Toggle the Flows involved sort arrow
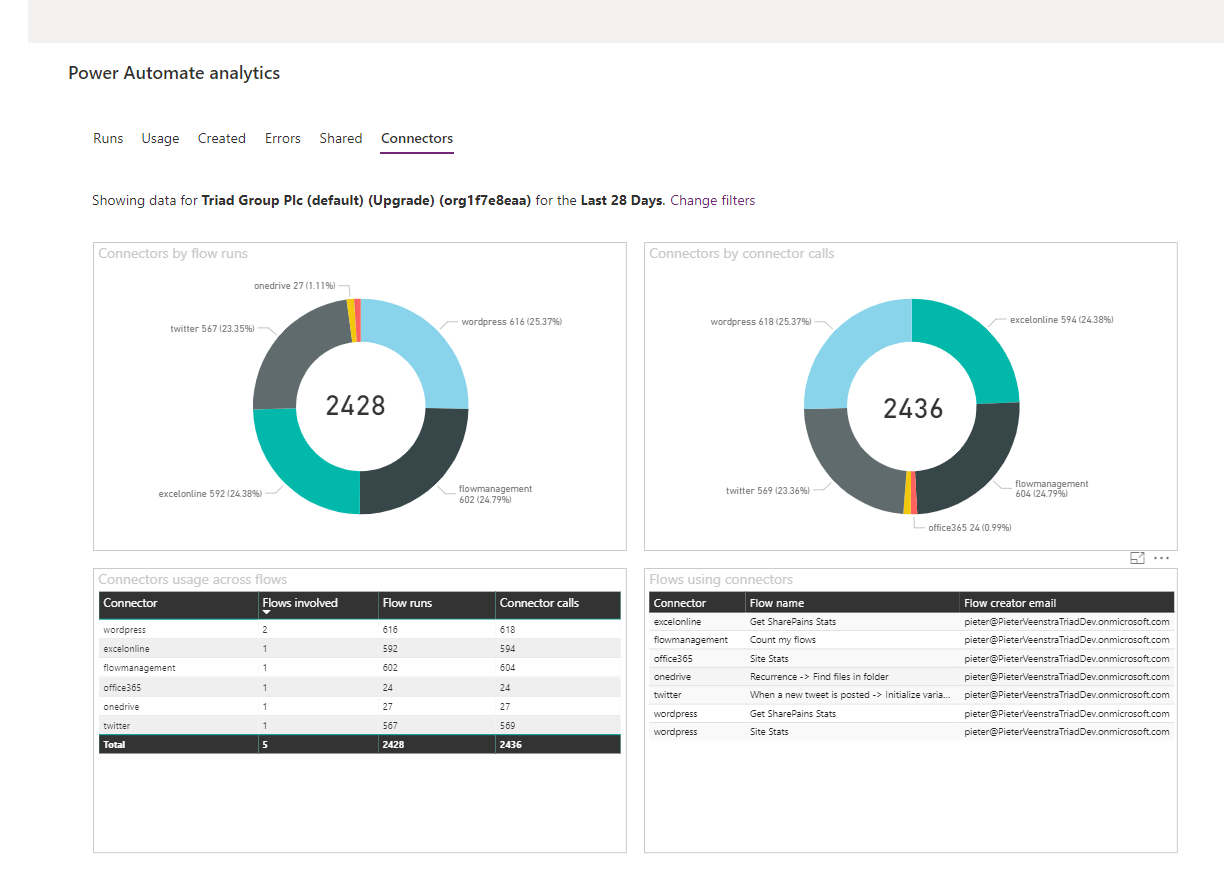Screen dimensions: 1224x876 click(267, 613)
